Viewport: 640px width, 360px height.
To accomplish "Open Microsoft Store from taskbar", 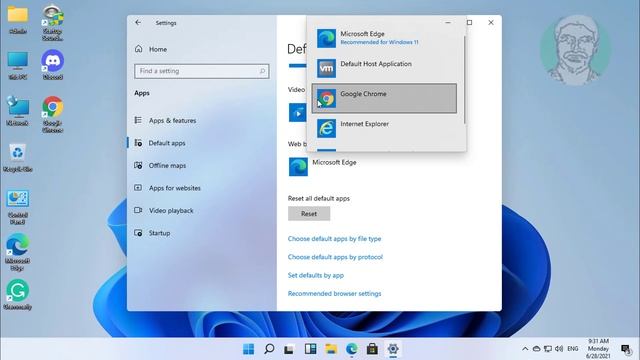I will point(372,349).
